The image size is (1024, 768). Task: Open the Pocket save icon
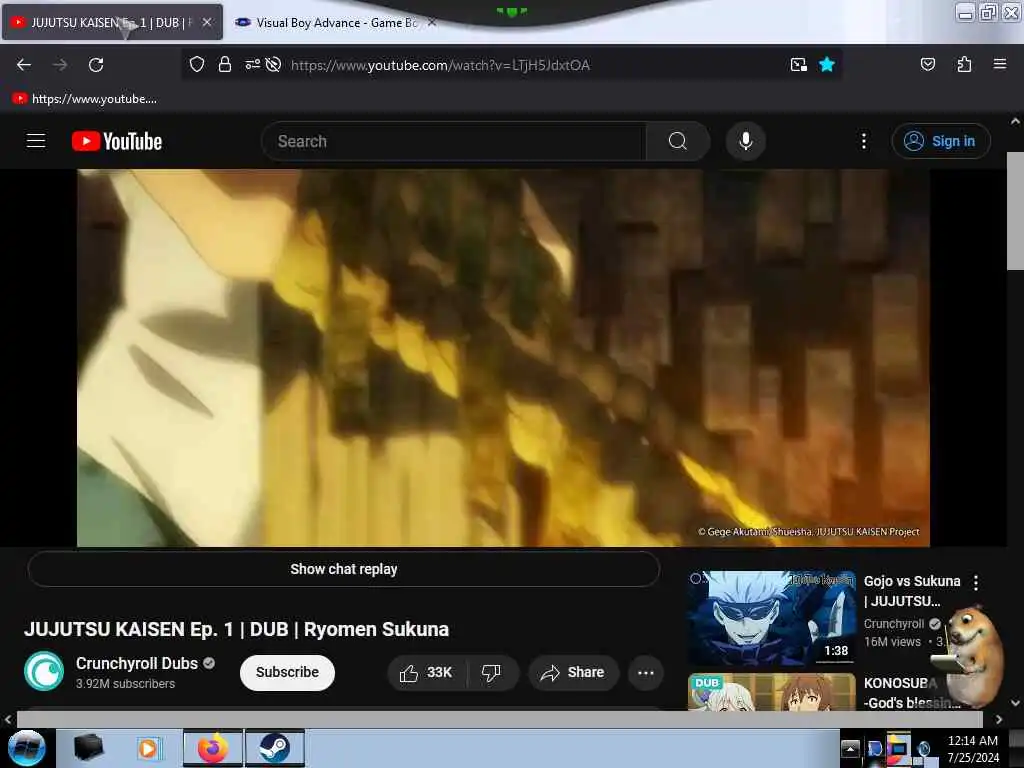pyautogui.click(x=927, y=64)
